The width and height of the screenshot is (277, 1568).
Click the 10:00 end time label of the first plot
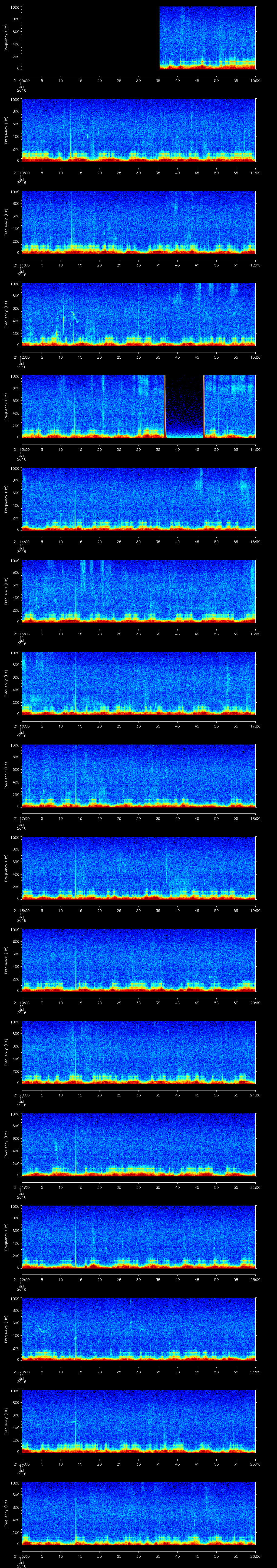[x=255, y=80]
